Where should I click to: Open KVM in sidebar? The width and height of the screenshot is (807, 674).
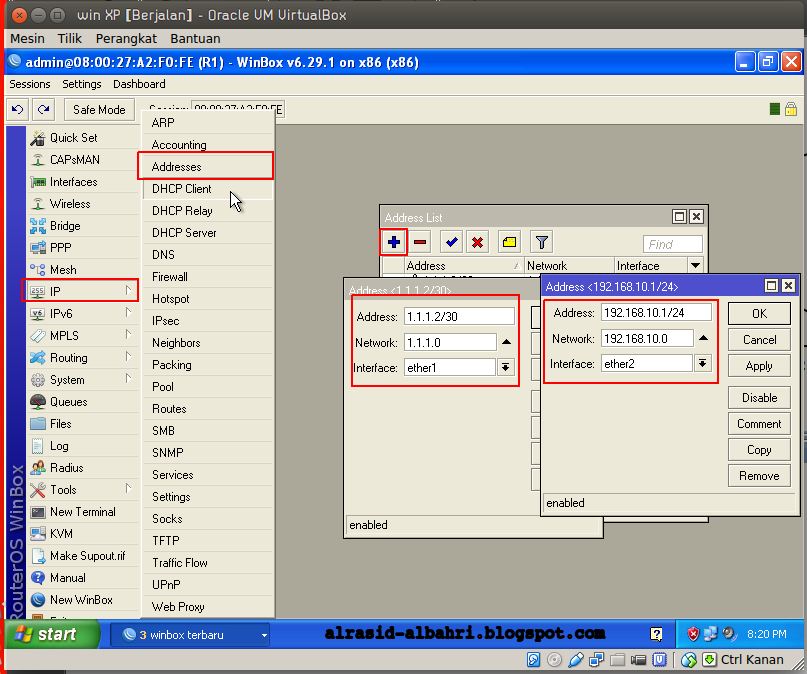82,534
